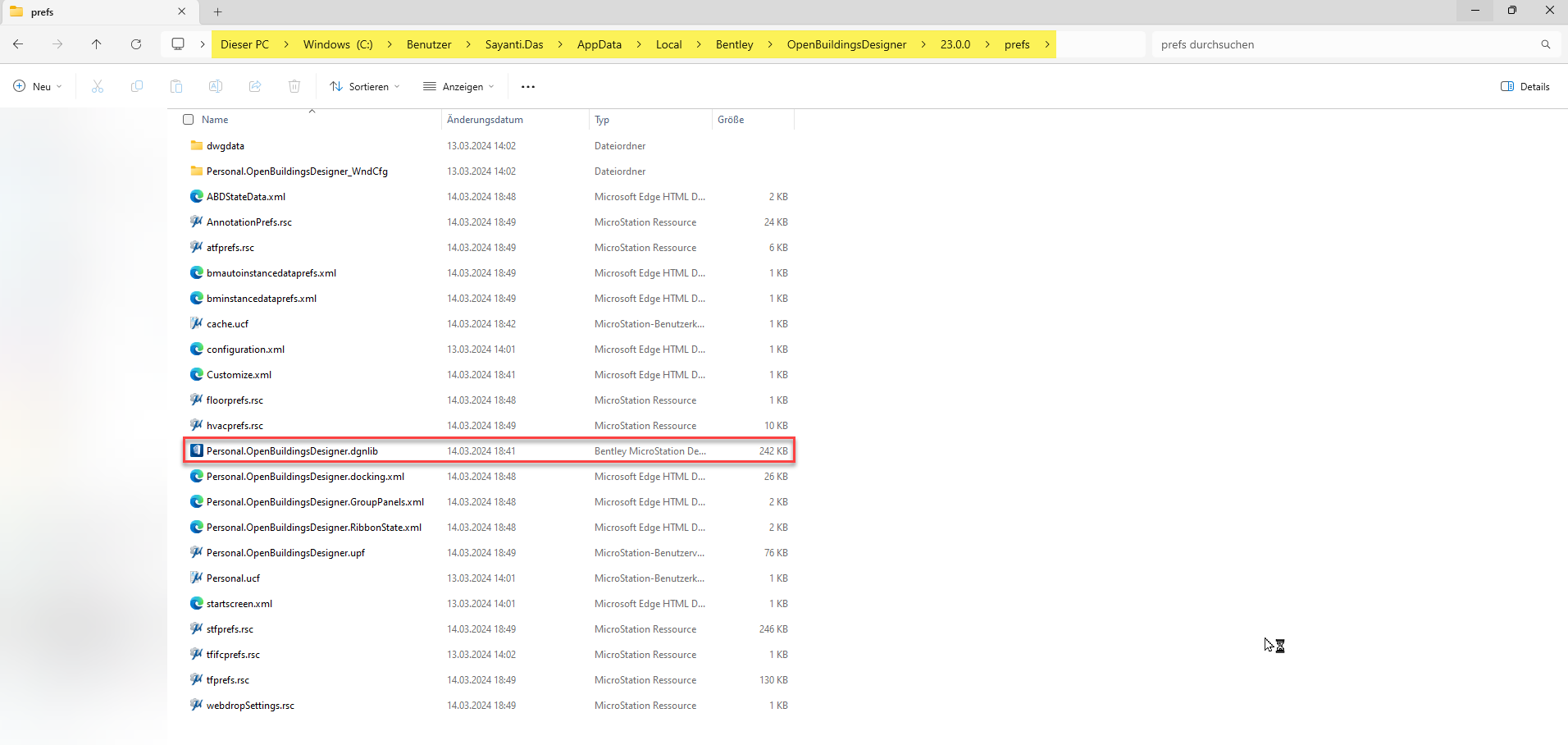This screenshot has width=1568, height=745.
Task: Navigate to Local breadcrumb
Action: [x=669, y=44]
